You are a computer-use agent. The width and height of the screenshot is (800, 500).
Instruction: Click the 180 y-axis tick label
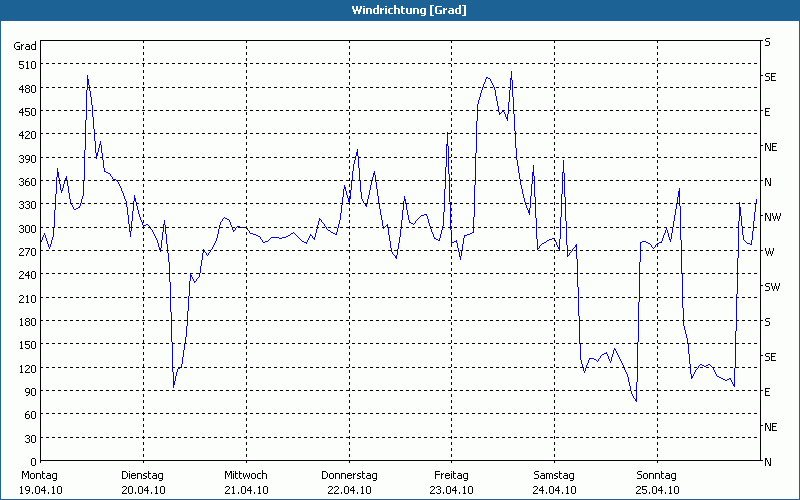[x=28, y=322]
